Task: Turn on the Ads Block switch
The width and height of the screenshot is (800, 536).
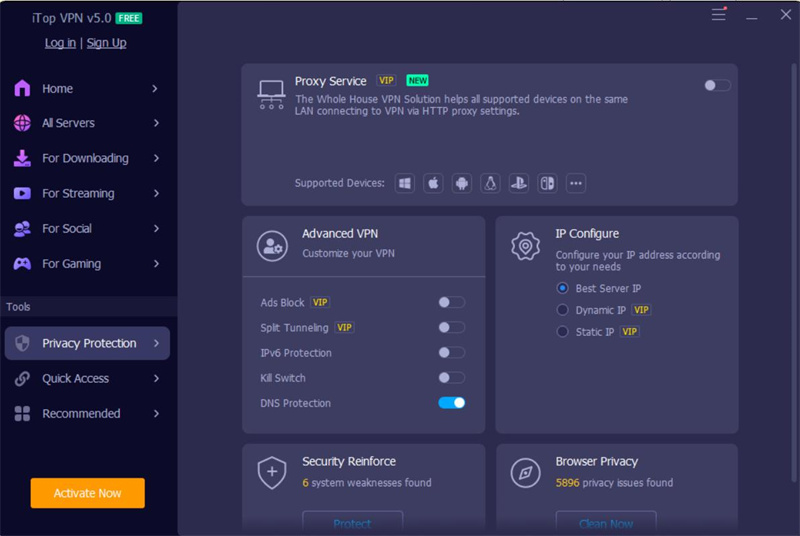Action: (452, 302)
